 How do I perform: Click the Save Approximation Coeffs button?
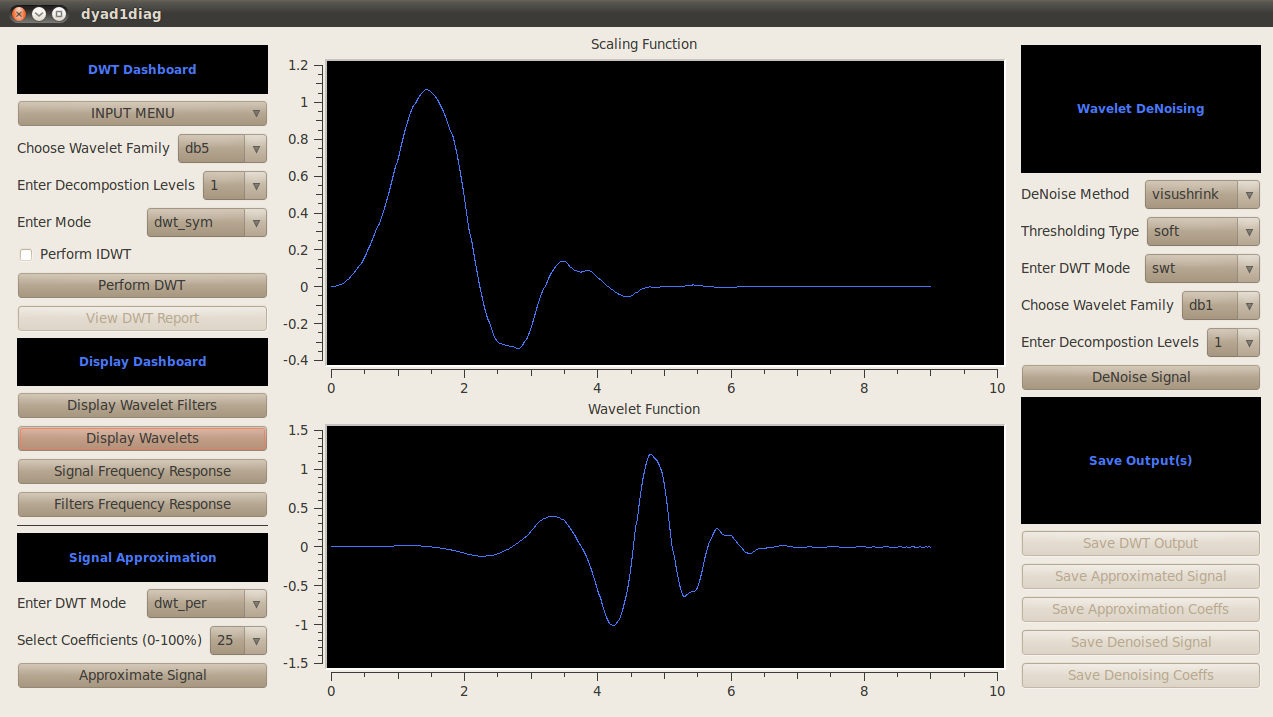coord(1140,609)
